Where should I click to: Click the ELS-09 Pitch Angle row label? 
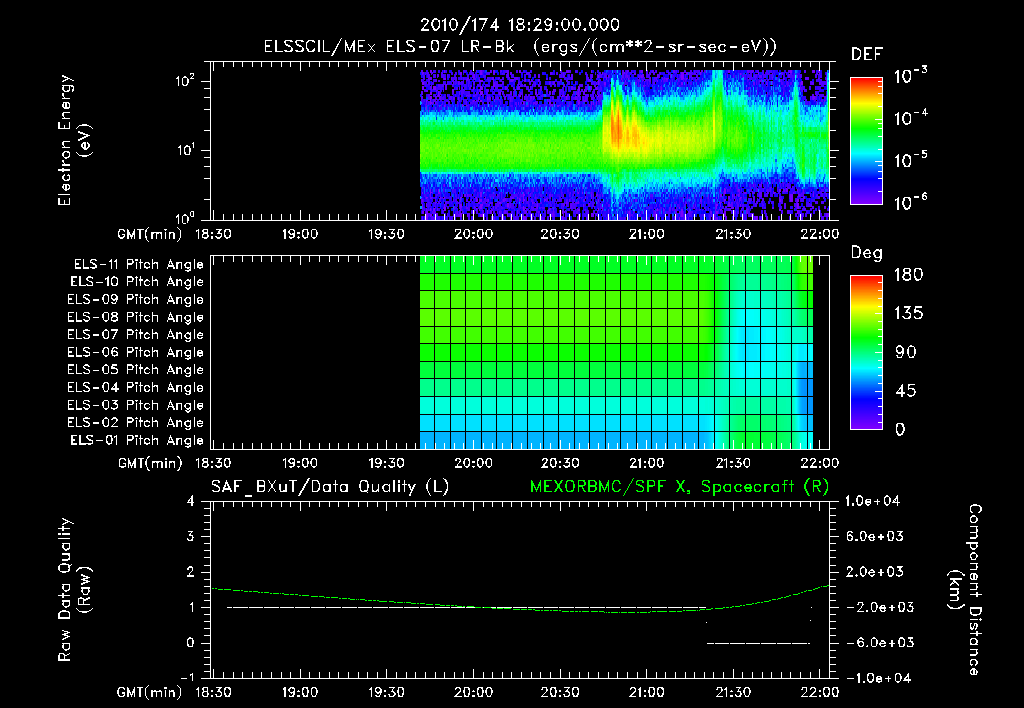pyautogui.click(x=136, y=300)
